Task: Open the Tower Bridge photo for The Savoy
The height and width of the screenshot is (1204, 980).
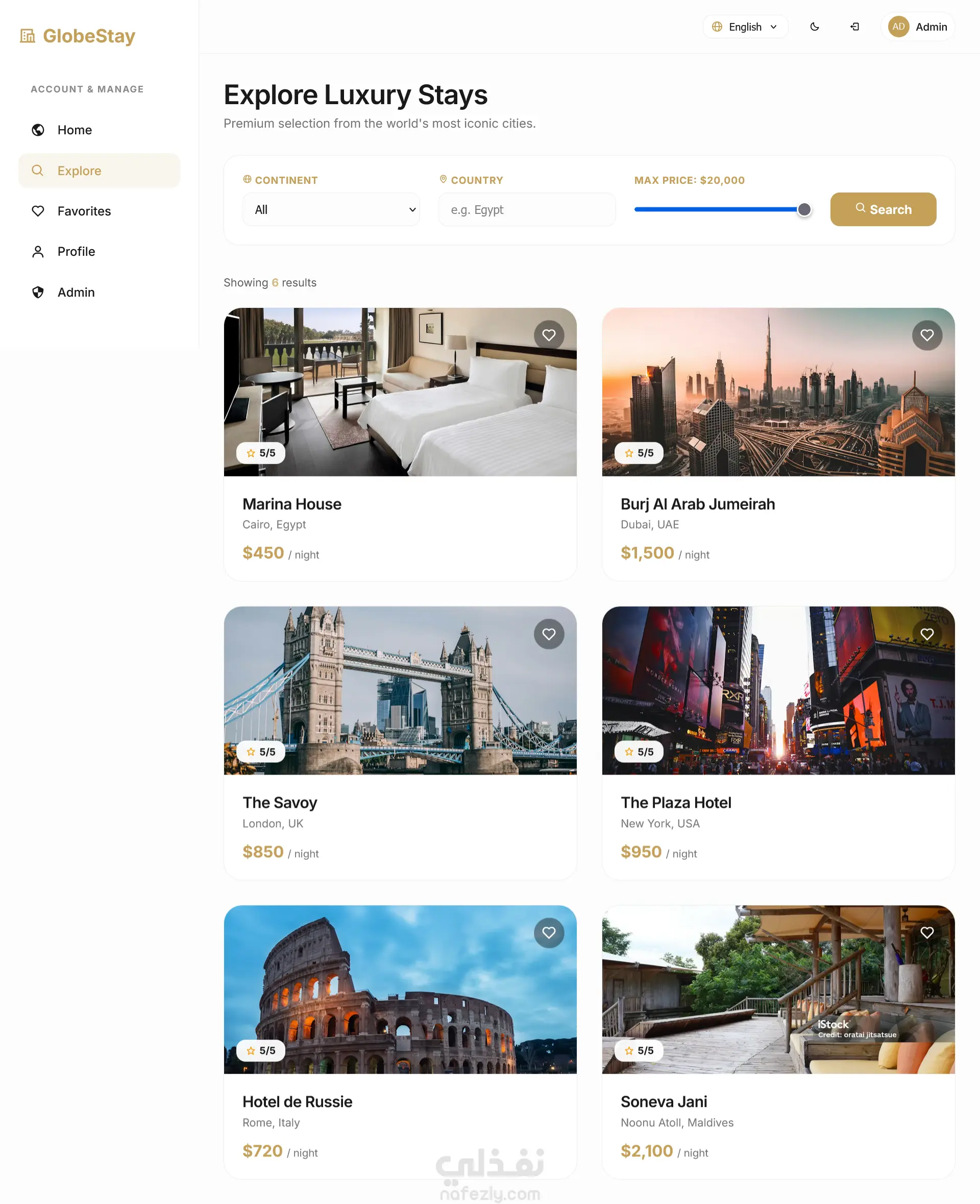Action: pyautogui.click(x=400, y=691)
